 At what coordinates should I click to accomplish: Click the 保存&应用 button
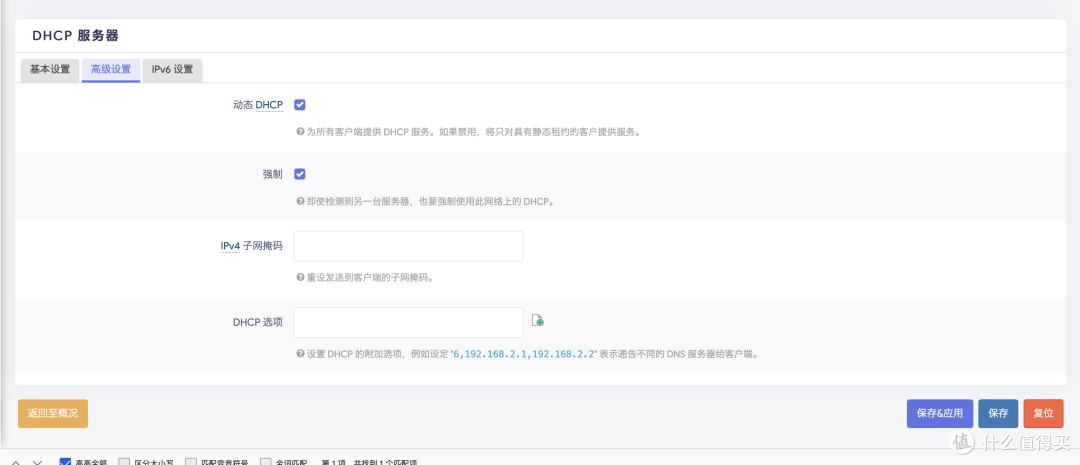pyautogui.click(x=939, y=413)
